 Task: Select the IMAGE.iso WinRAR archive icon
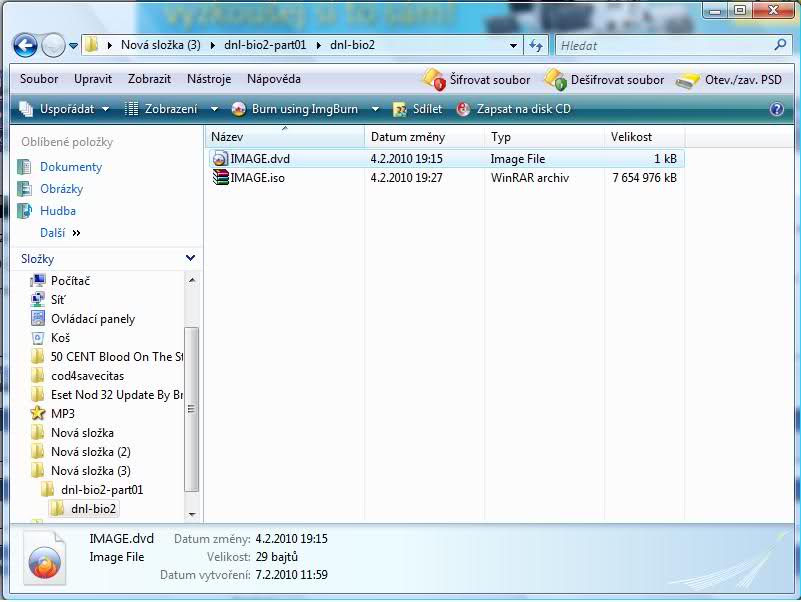pos(220,178)
